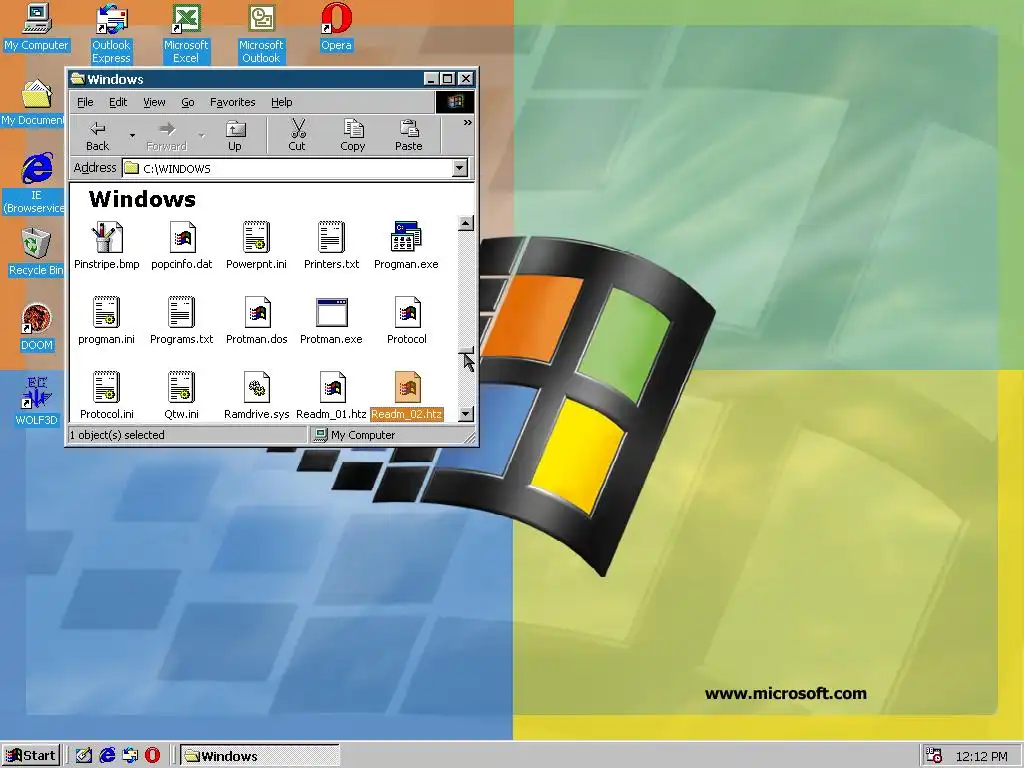The width and height of the screenshot is (1024, 768).
Task: Launch Outlook Express from desktop
Action: pyautogui.click(x=111, y=34)
